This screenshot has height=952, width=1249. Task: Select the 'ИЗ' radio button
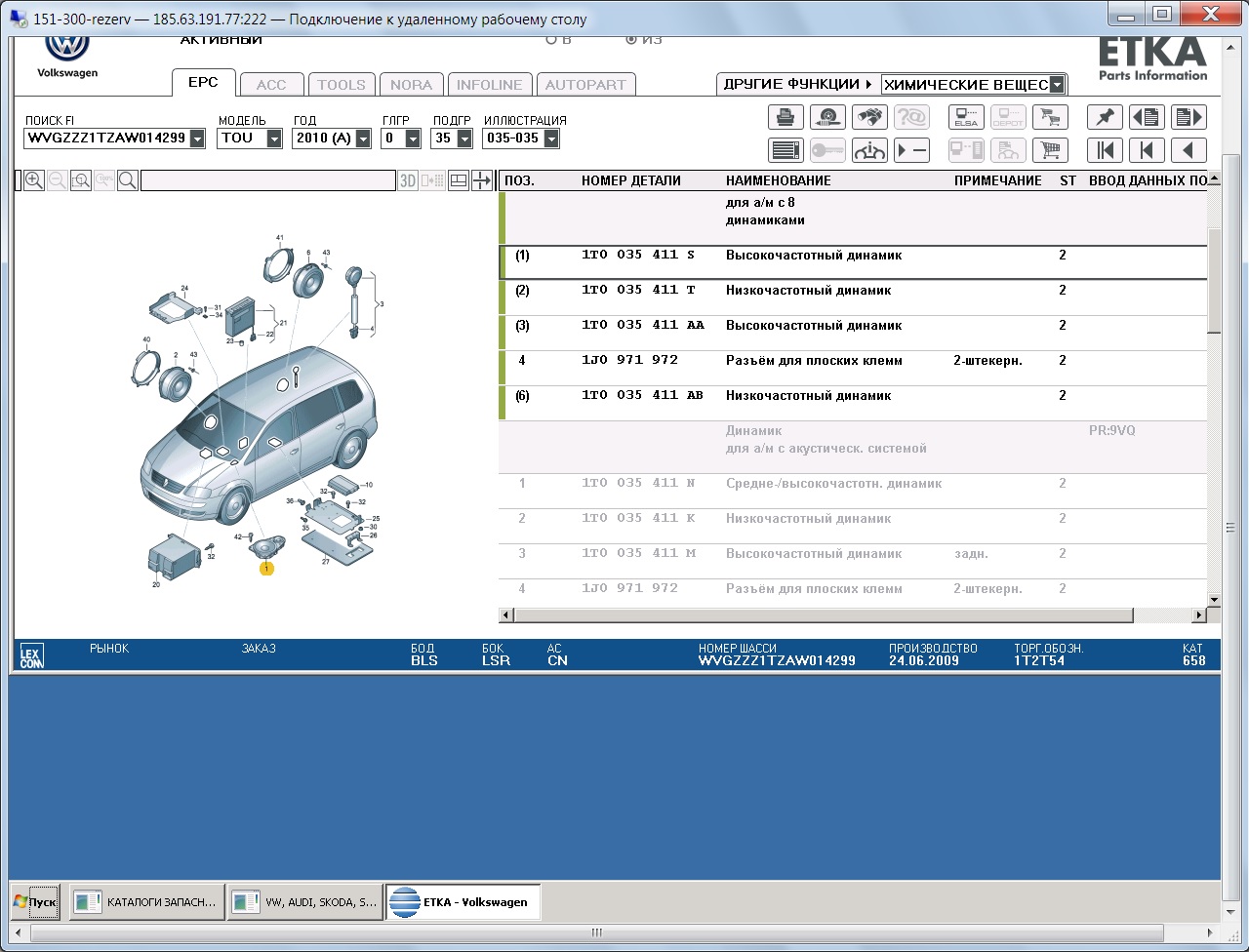coord(631,39)
